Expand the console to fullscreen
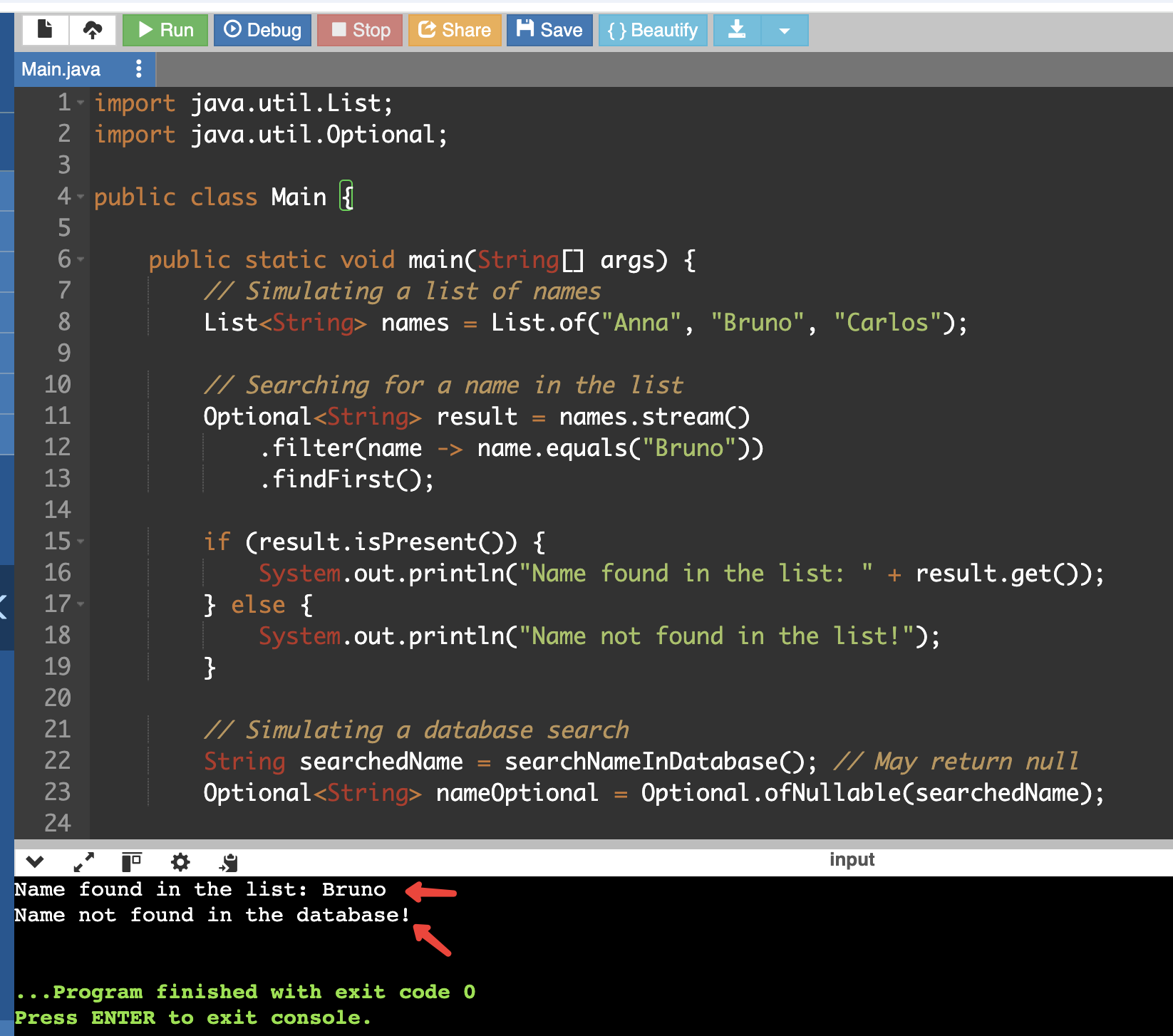This screenshot has height=1036, width=1173. click(84, 862)
